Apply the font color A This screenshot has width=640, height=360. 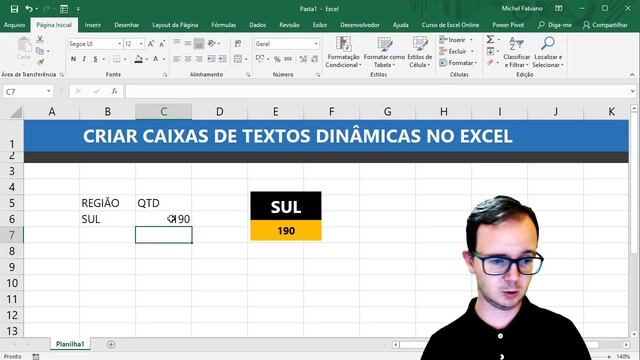[x=156, y=59]
